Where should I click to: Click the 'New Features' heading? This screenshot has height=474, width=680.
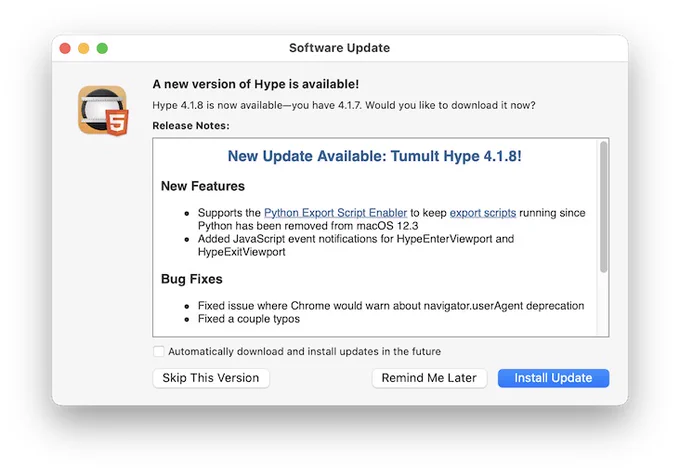(203, 186)
